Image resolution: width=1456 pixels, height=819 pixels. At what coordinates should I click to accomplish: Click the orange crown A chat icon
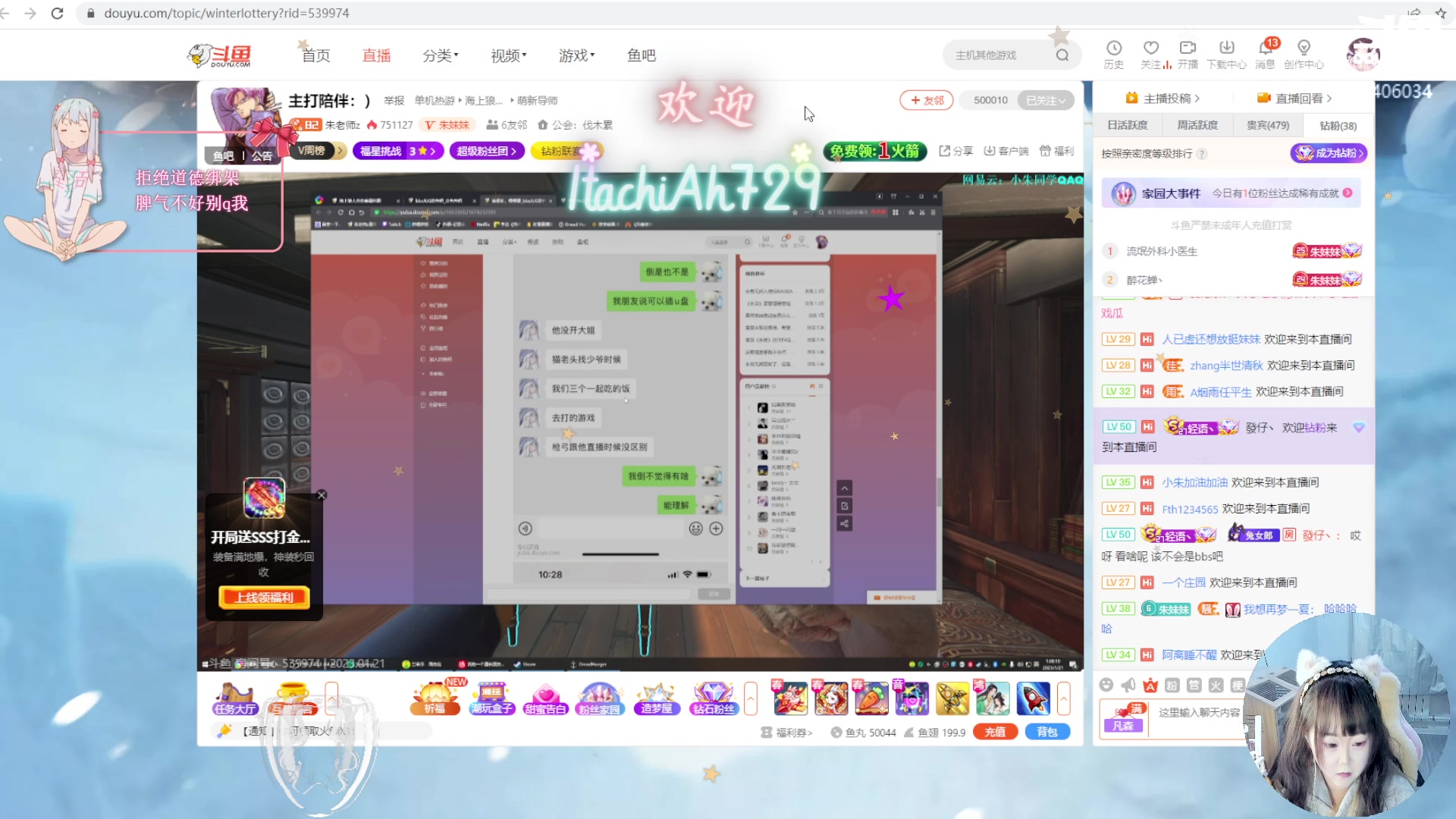[1150, 686]
